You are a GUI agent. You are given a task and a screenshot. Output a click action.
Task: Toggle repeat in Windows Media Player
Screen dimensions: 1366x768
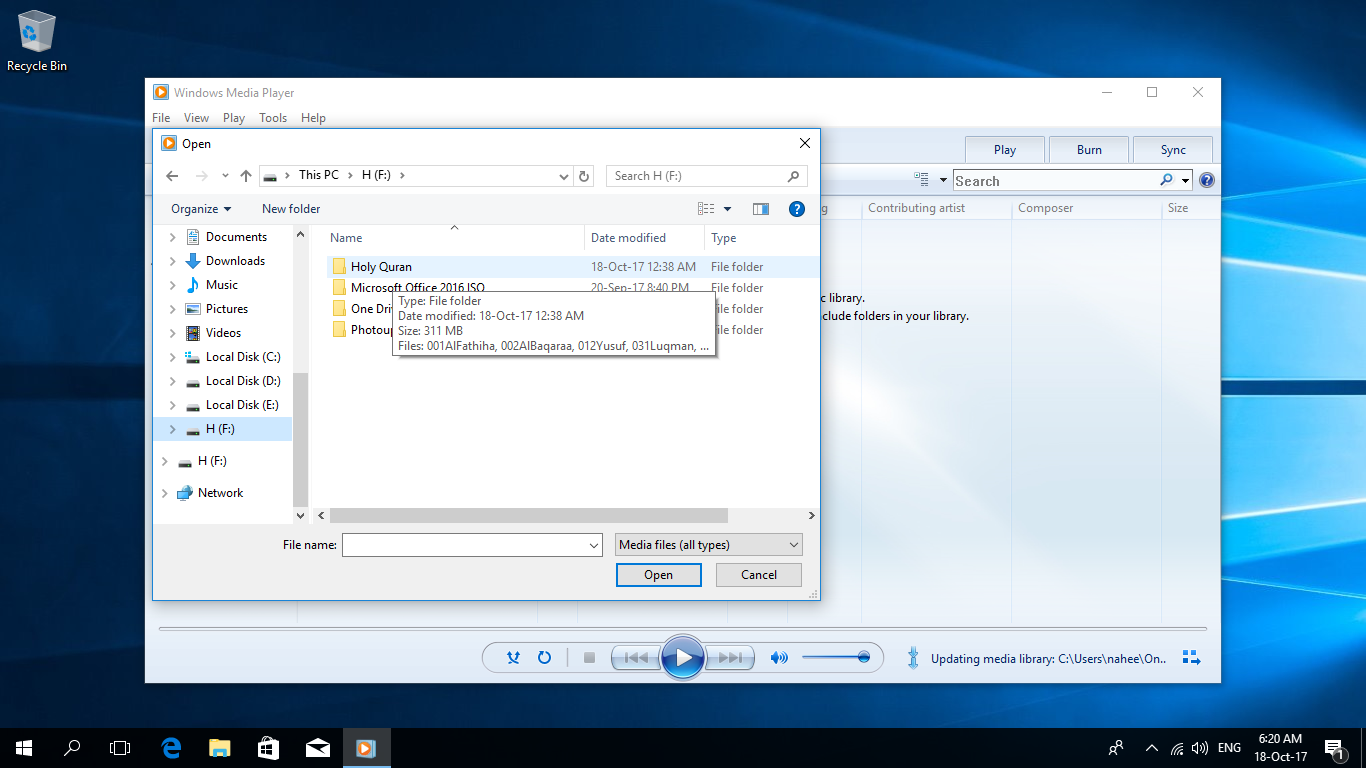click(544, 658)
